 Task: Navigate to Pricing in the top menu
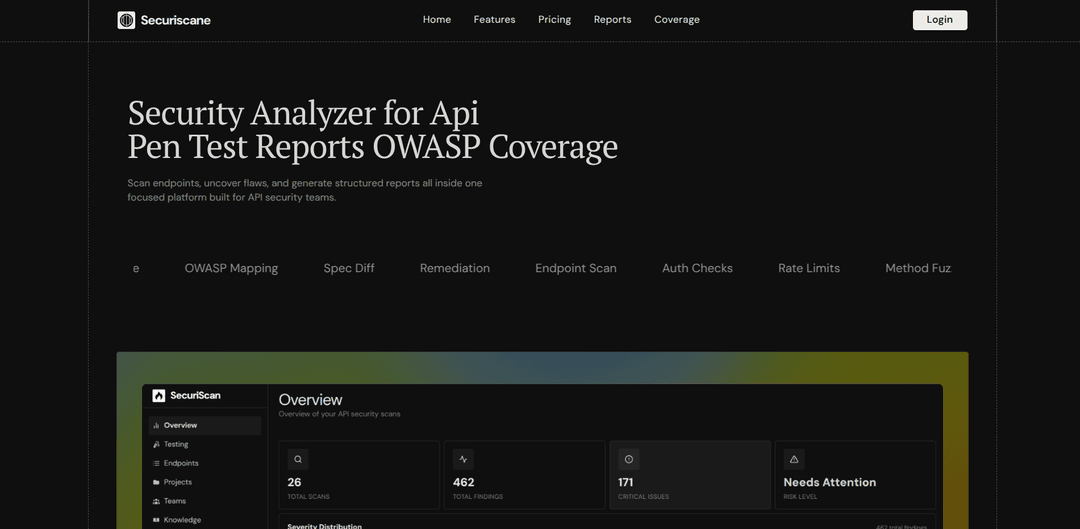tap(554, 20)
